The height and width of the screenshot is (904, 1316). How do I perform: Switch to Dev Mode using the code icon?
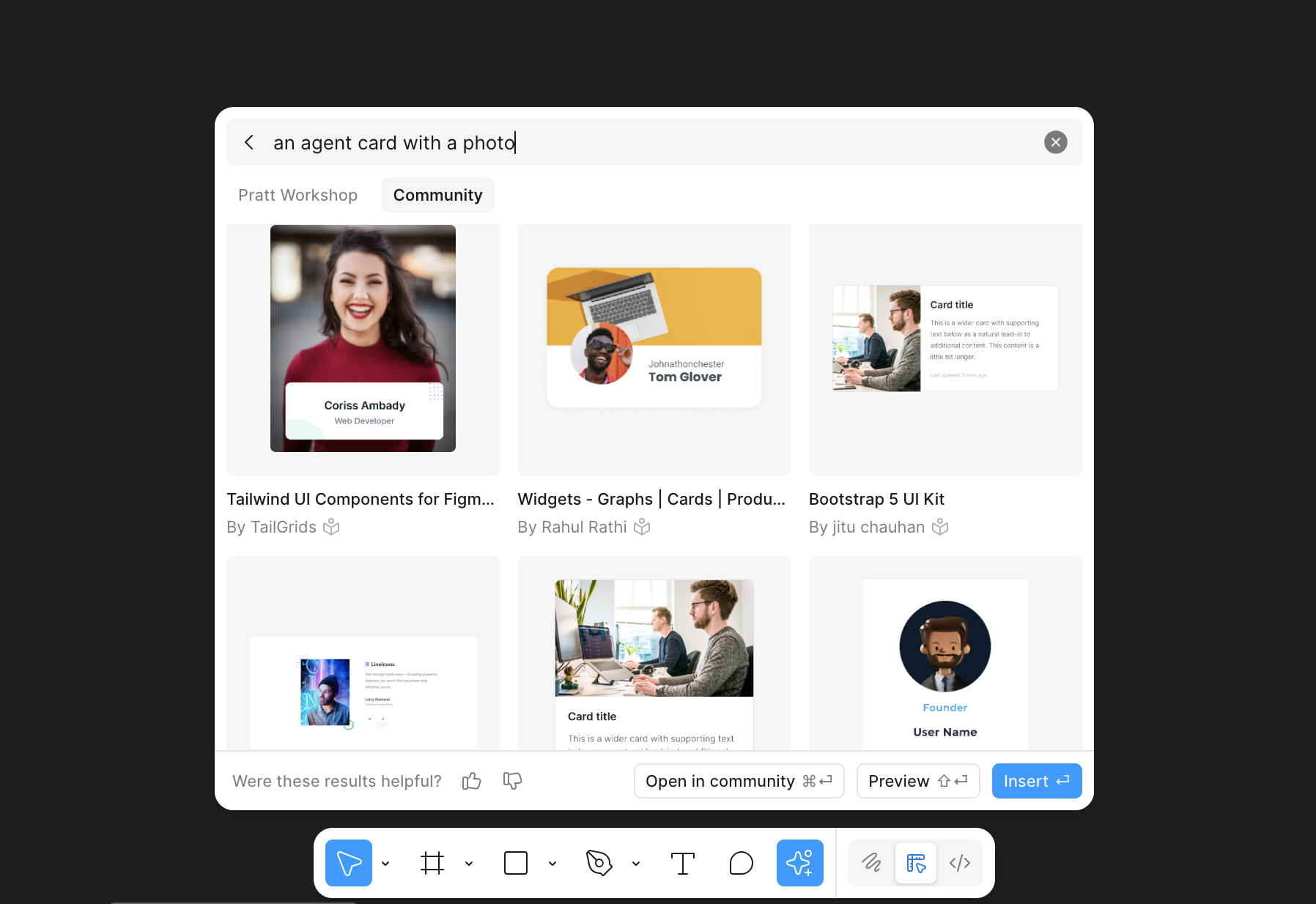(959, 863)
